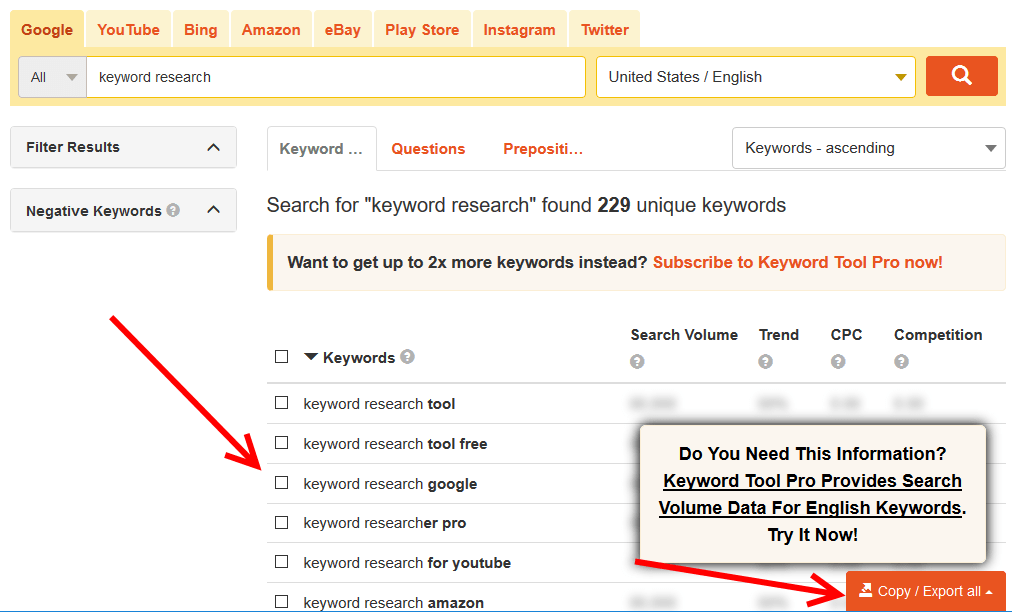Click the 'keyword researcher pro' keyword text

pyautogui.click(x=385, y=523)
